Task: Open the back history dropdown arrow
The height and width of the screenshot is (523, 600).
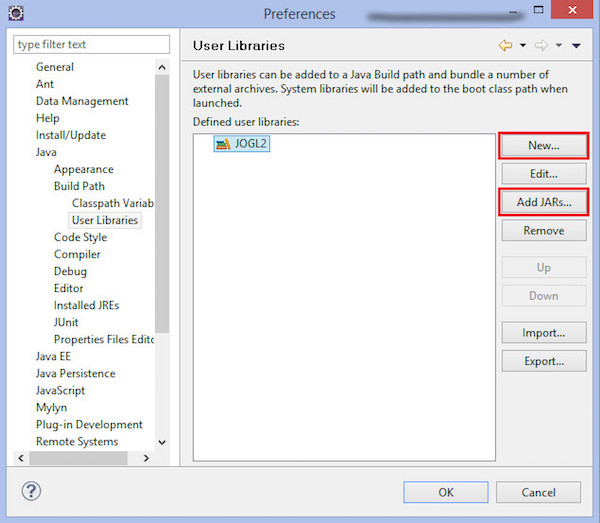Action: 521,46
